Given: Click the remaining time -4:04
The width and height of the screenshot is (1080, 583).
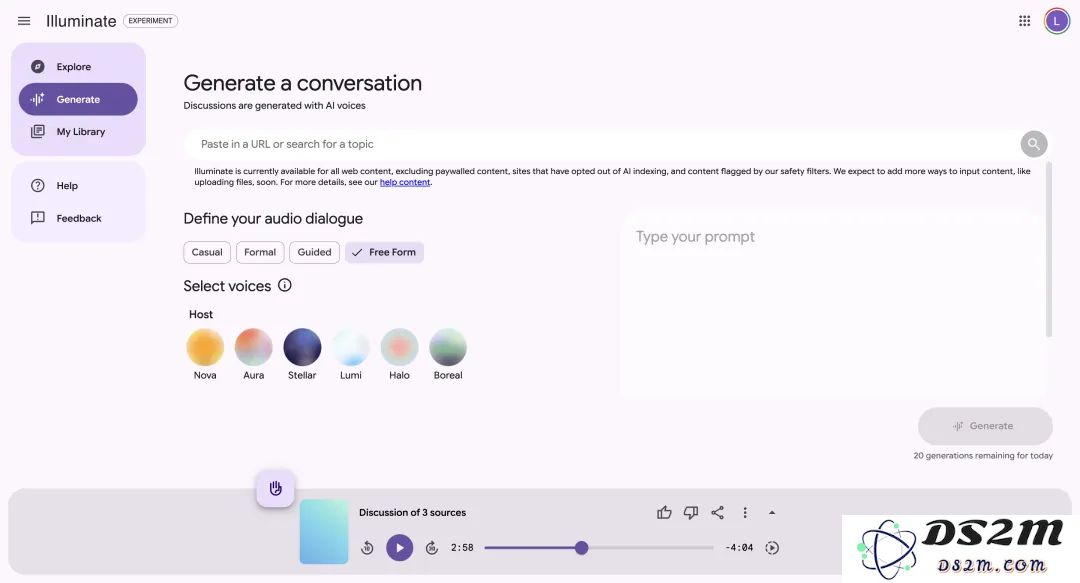Looking at the screenshot, I should 739,548.
